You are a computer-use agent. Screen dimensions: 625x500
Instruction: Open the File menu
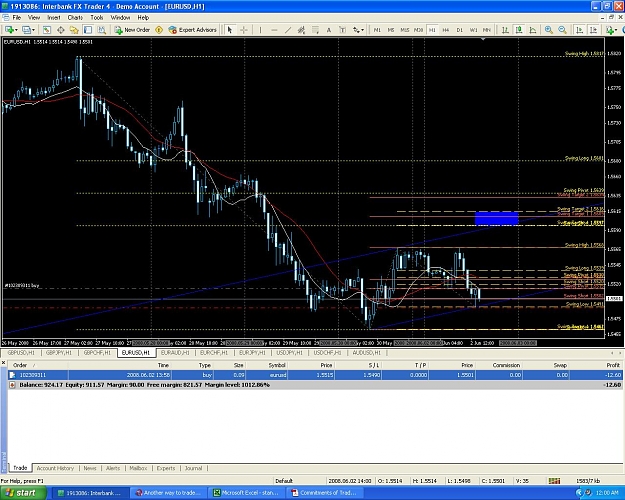(17, 18)
